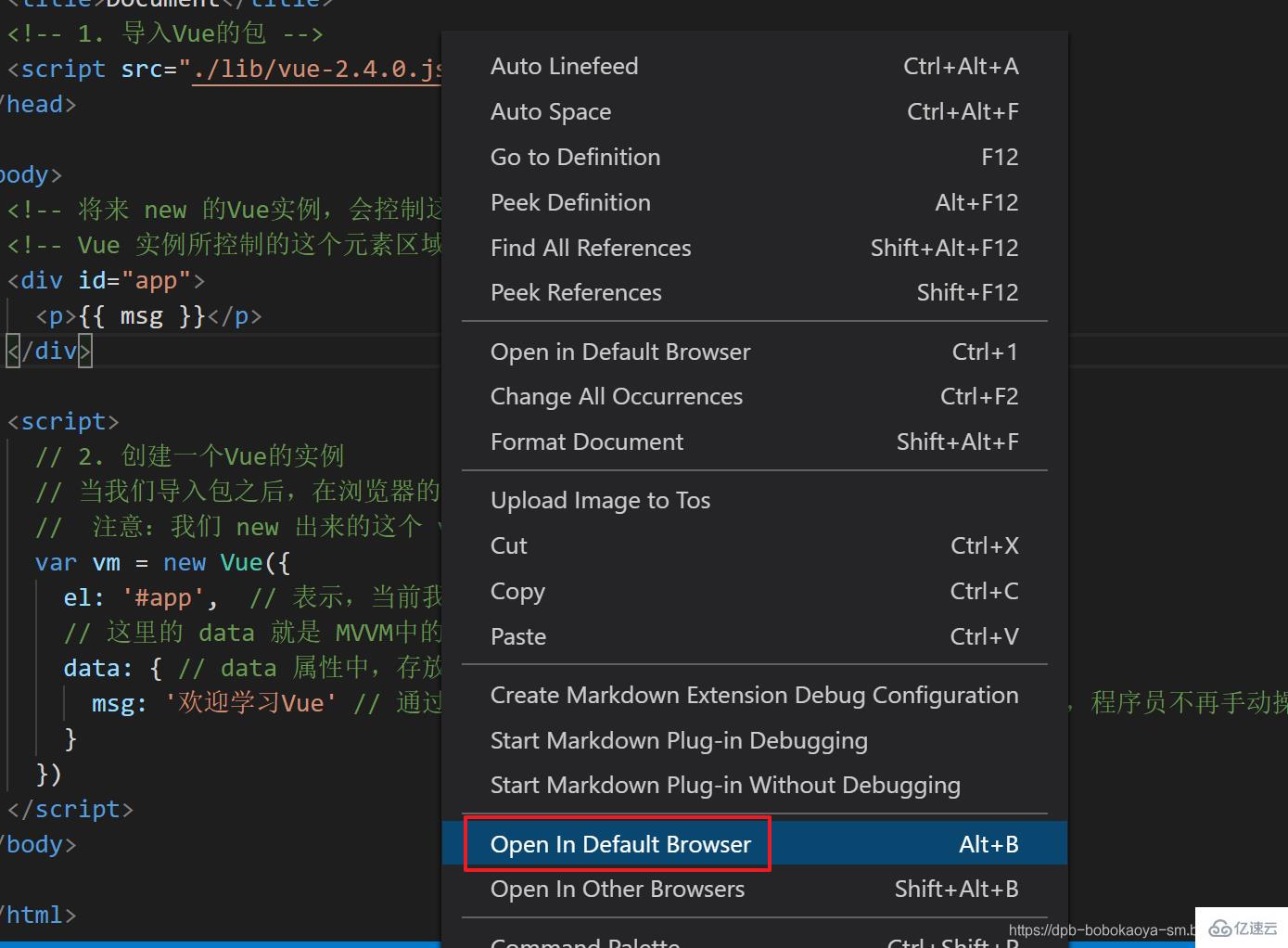Click the closing body tag line
This screenshot has height=948, width=1288.
(x=38, y=844)
